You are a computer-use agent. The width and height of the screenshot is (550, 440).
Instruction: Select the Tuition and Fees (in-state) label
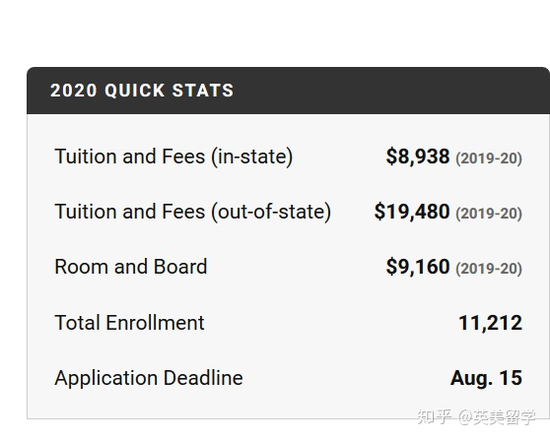coord(174,156)
